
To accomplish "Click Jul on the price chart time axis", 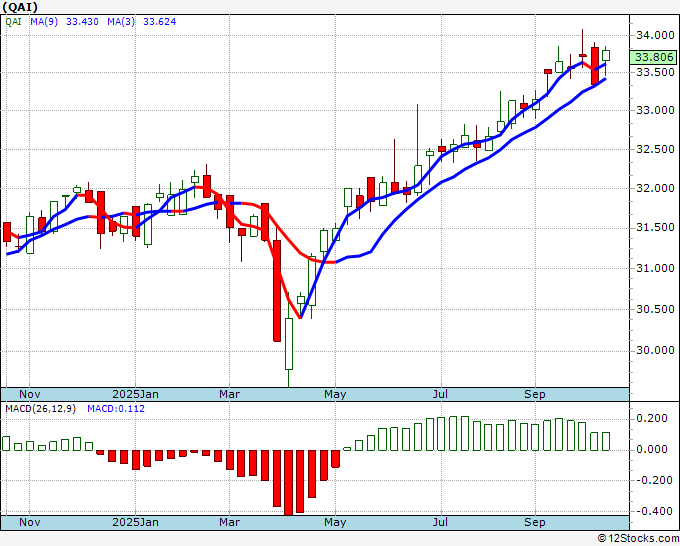I will 441,394.
